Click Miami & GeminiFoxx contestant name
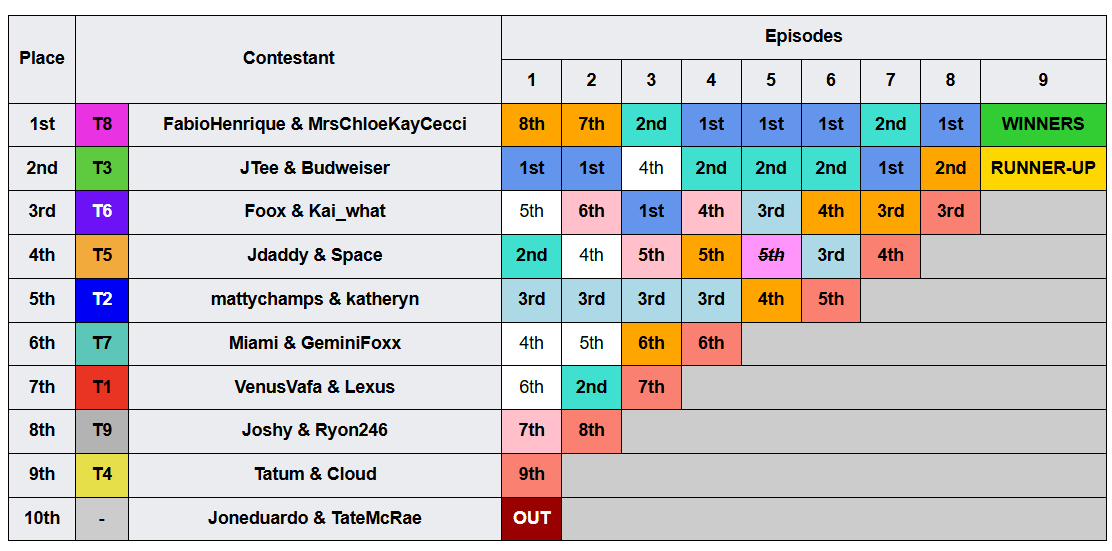Viewport: 1112px width, 551px height. (315, 343)
